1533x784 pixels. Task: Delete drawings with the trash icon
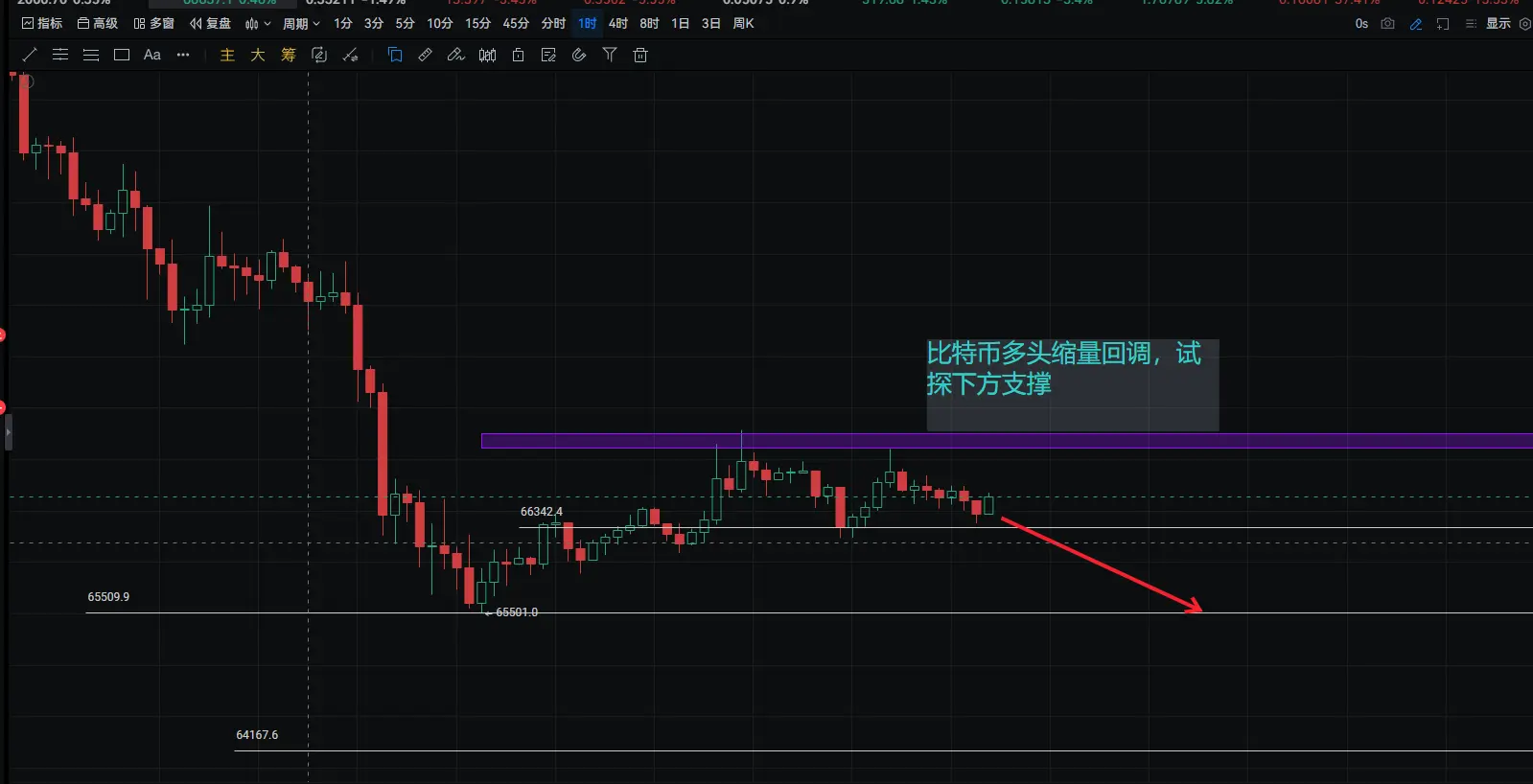[640, 55]
